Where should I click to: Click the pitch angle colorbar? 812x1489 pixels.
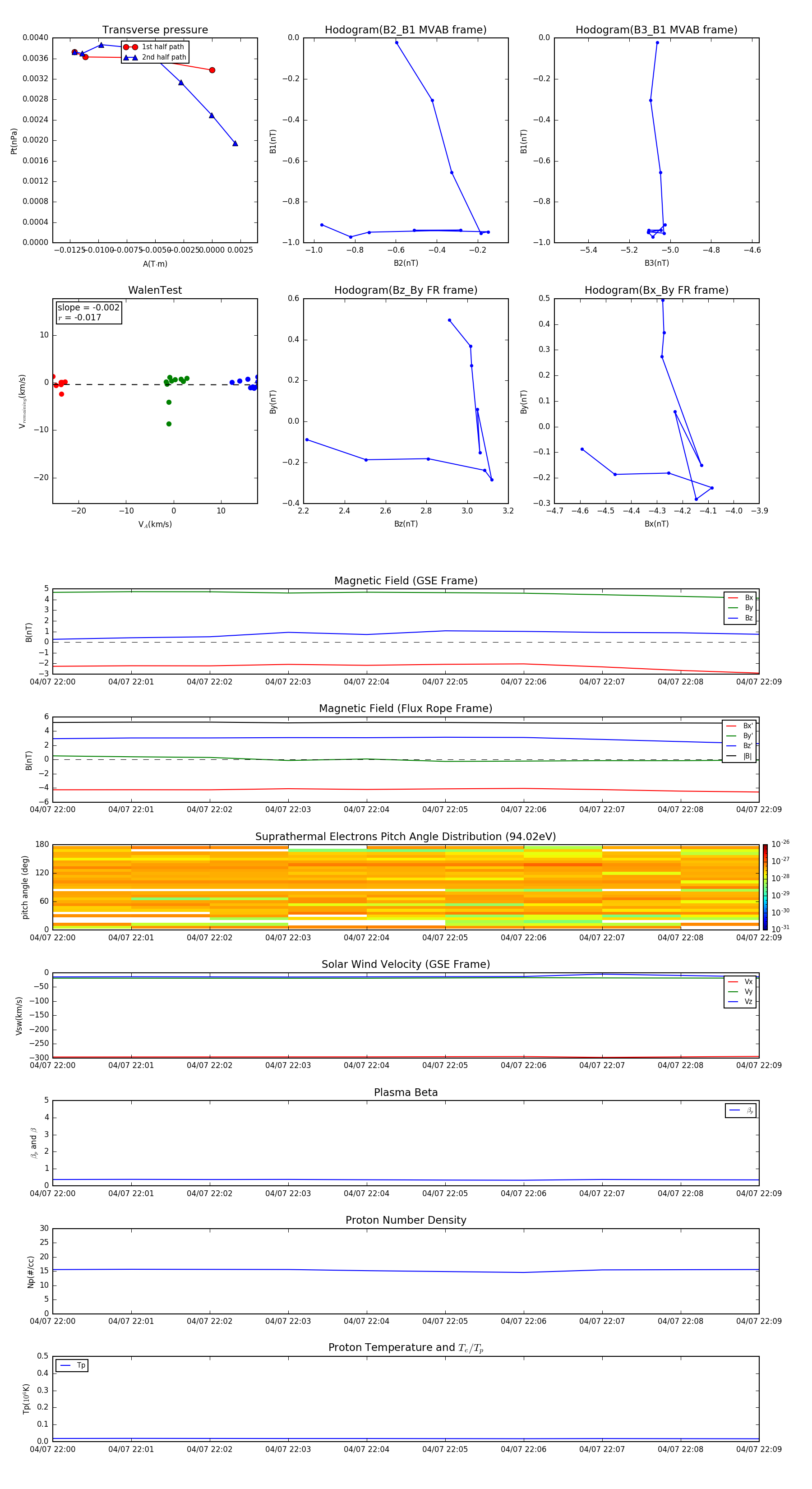click(765, 887)
